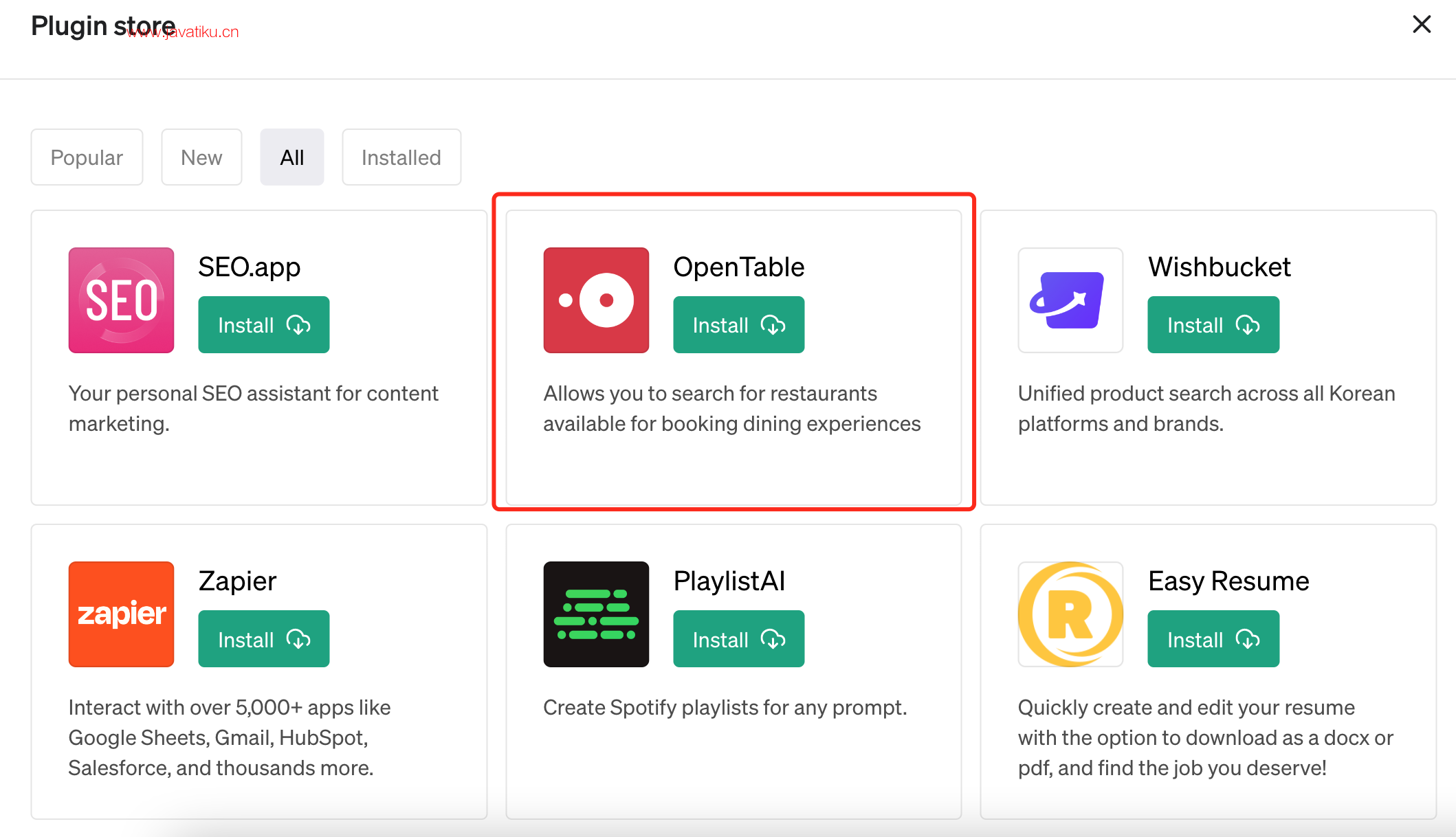1456x837 pixels.
Task: Click the PlaylistAI title text
Action: (x=729, y=581)
